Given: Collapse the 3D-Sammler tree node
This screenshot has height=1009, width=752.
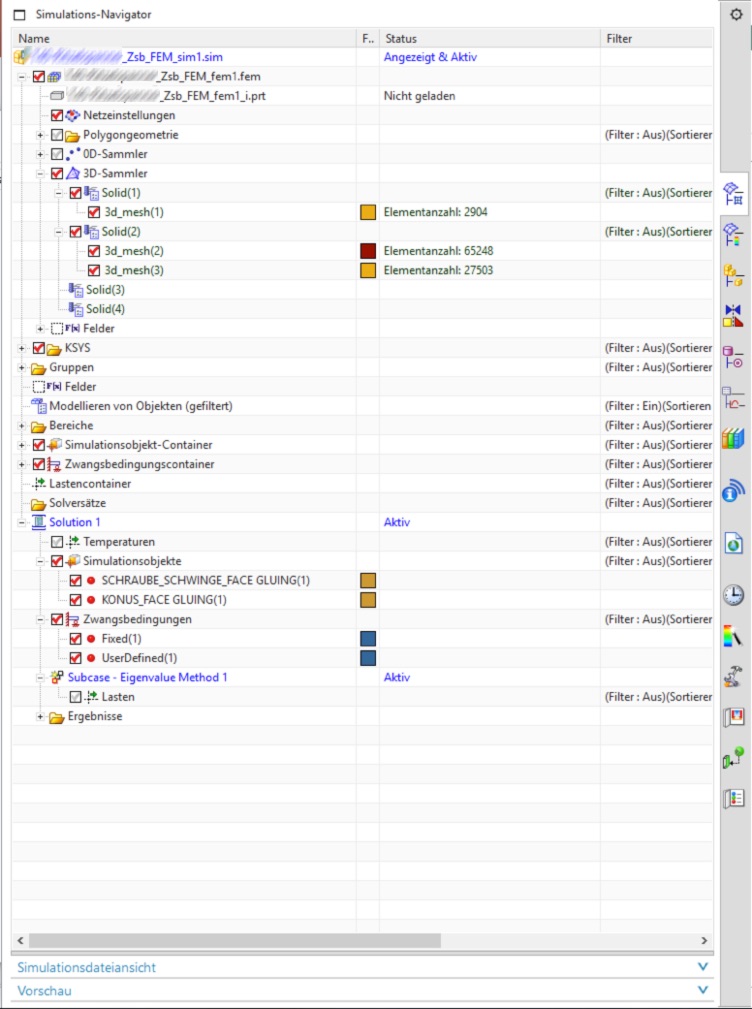Looking at the screenshot, I should [41, 173].
